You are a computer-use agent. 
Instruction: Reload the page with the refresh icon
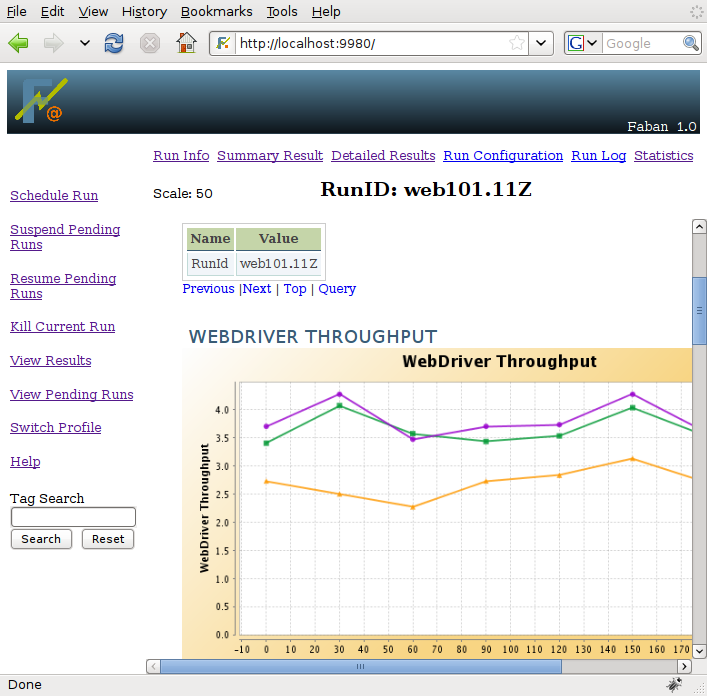pyautogui.click(x=115, y=43)
